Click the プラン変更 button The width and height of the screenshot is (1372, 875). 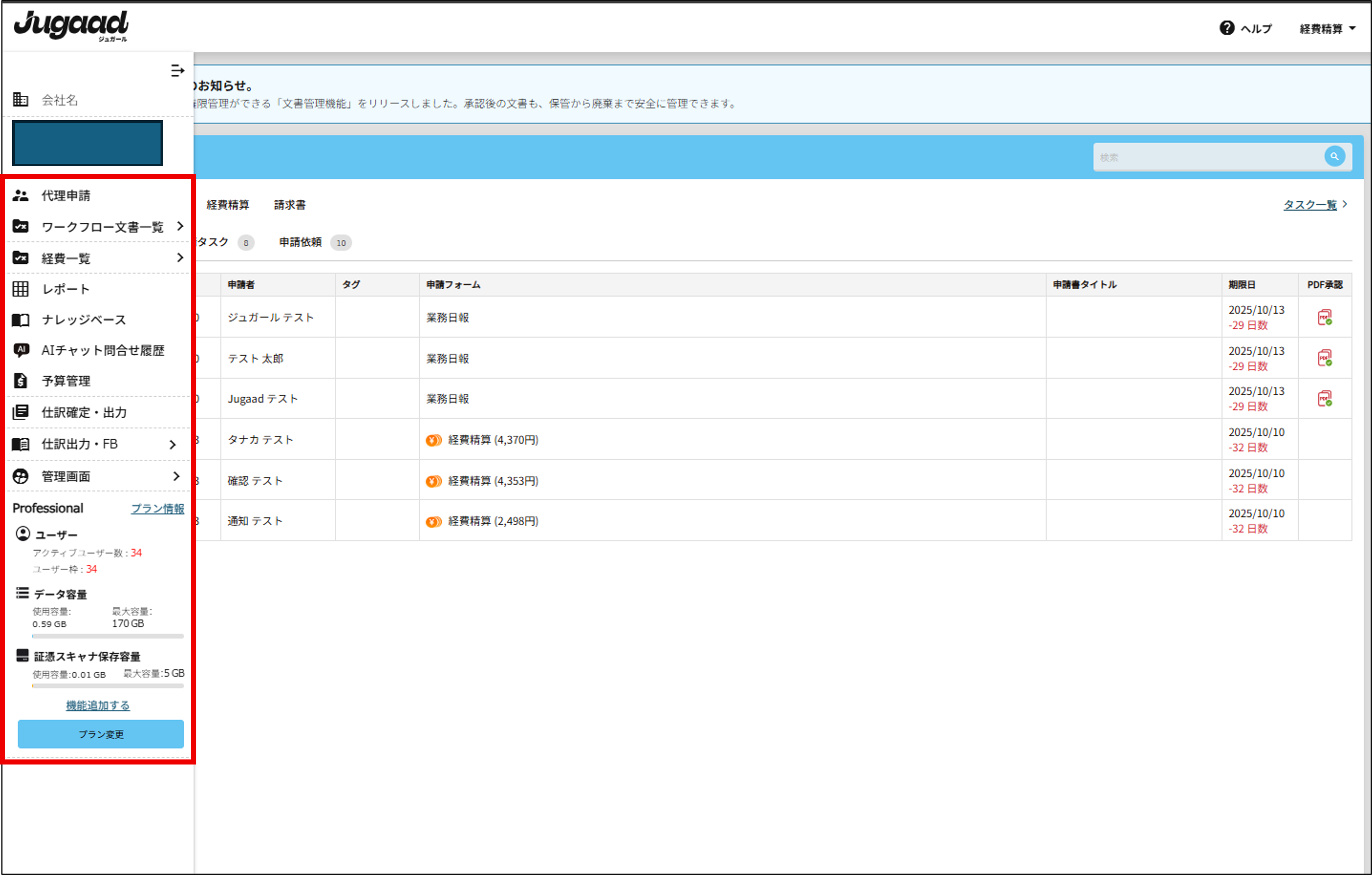point(101,734)
